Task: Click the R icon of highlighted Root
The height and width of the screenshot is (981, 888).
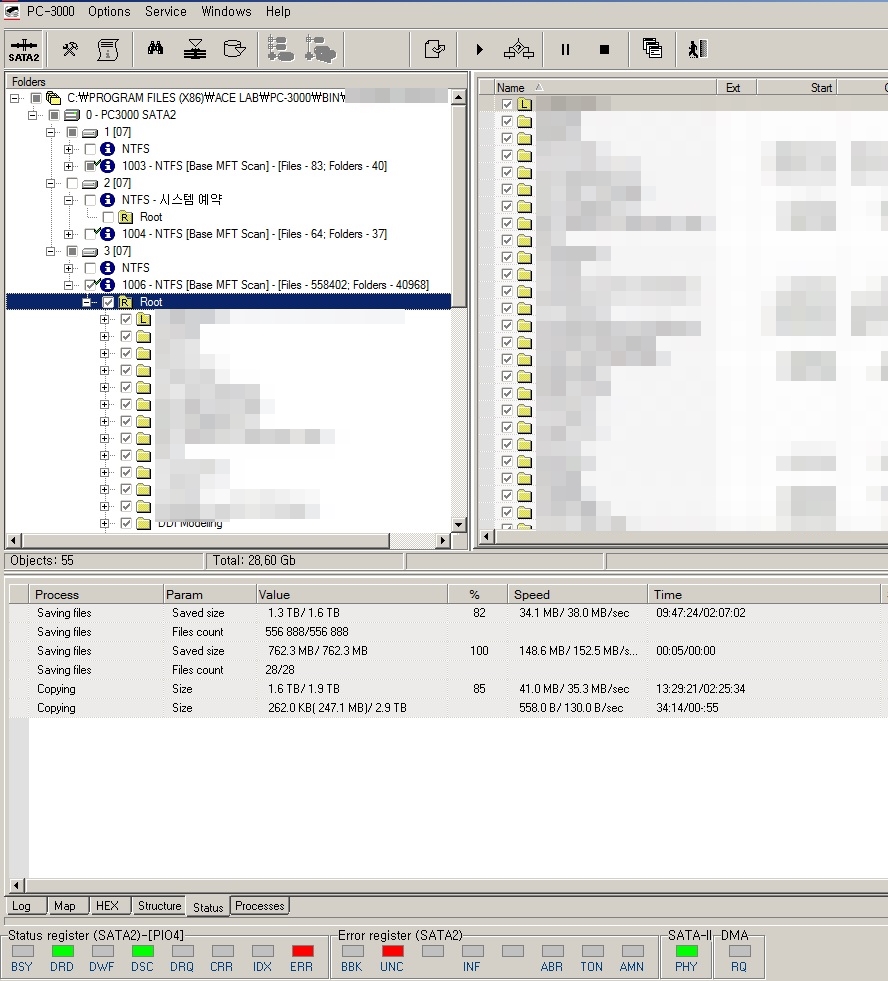Action: [126, 302]
